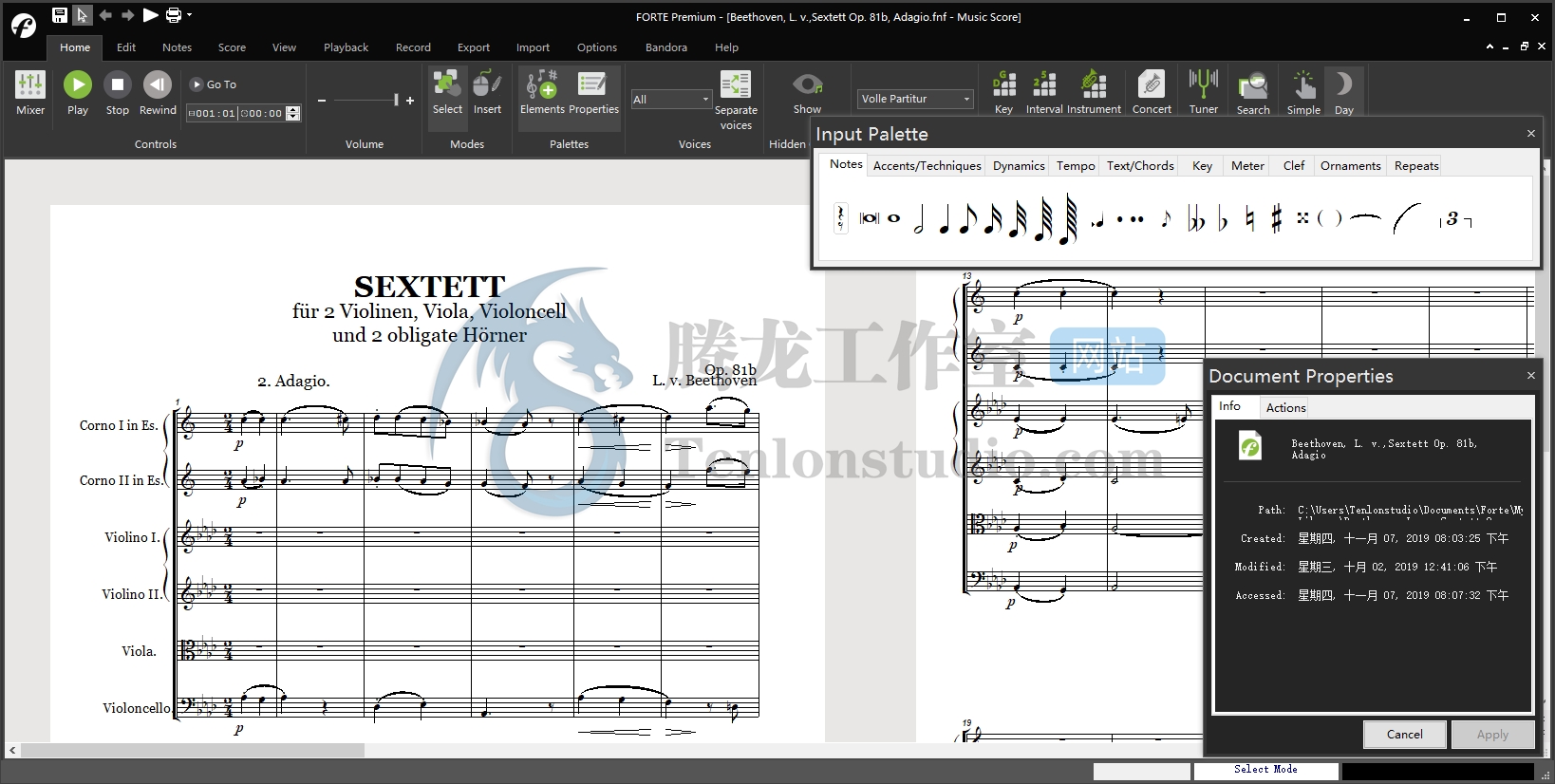Switch to the Dynamics palette tab

tap(1019, 165)
